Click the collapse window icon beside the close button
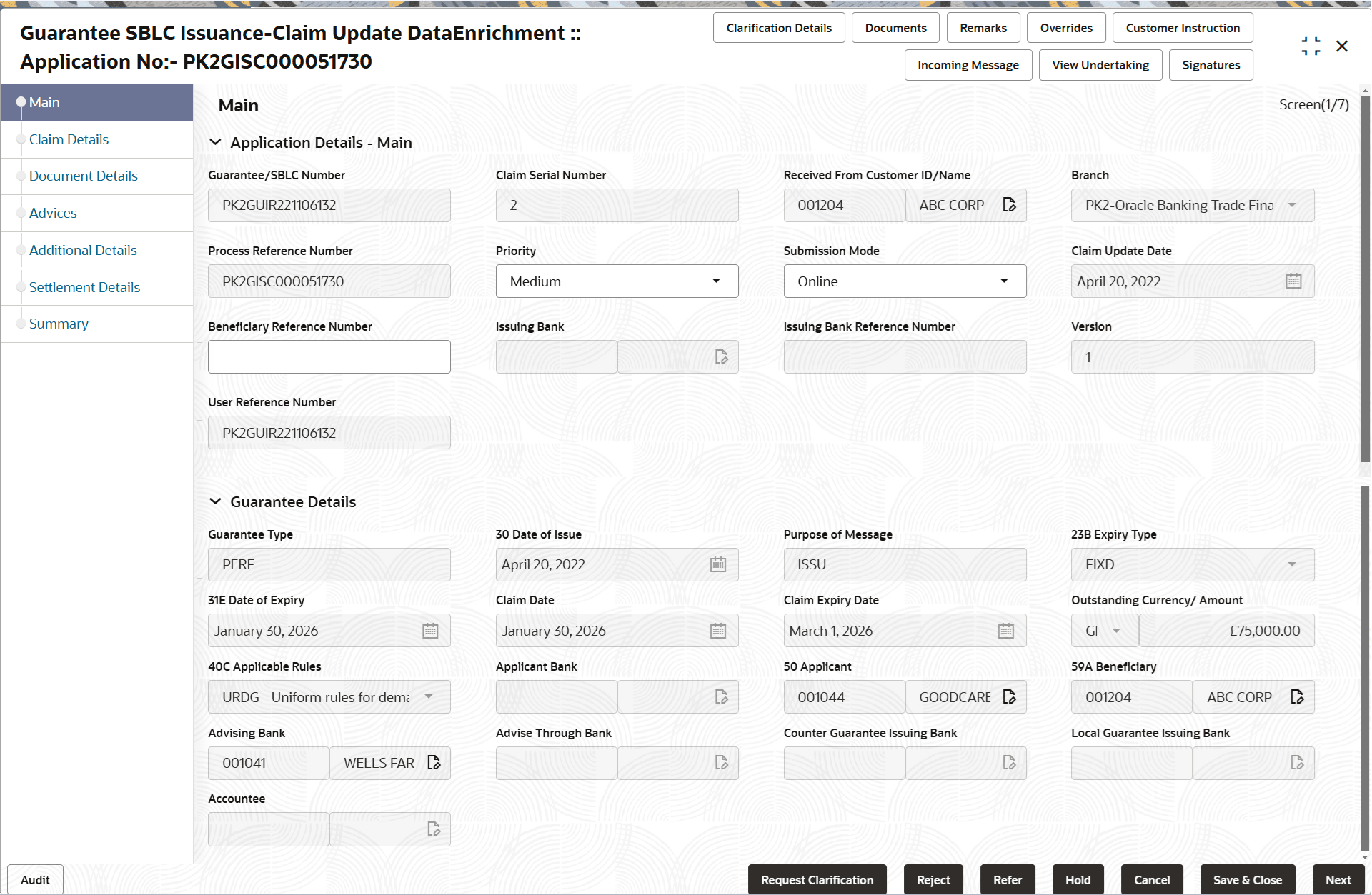1372x895 pixels. [1311, 46]
